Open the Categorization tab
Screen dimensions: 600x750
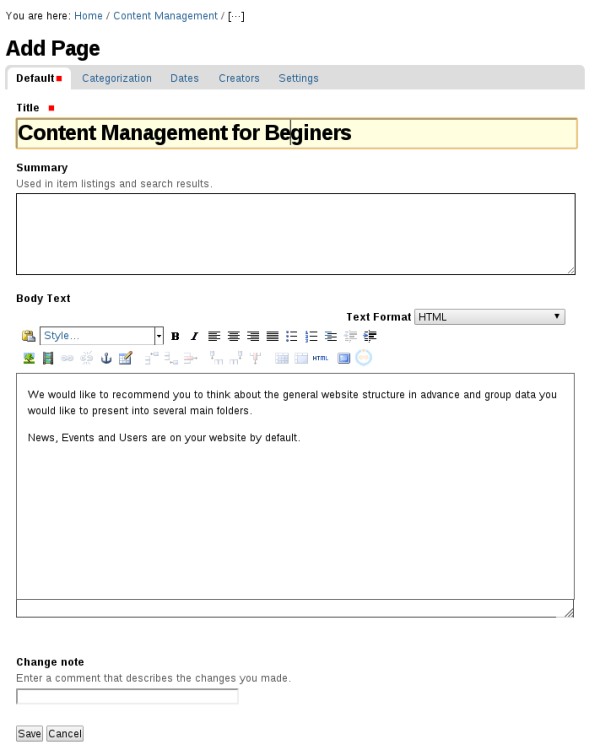coord(117,78)
